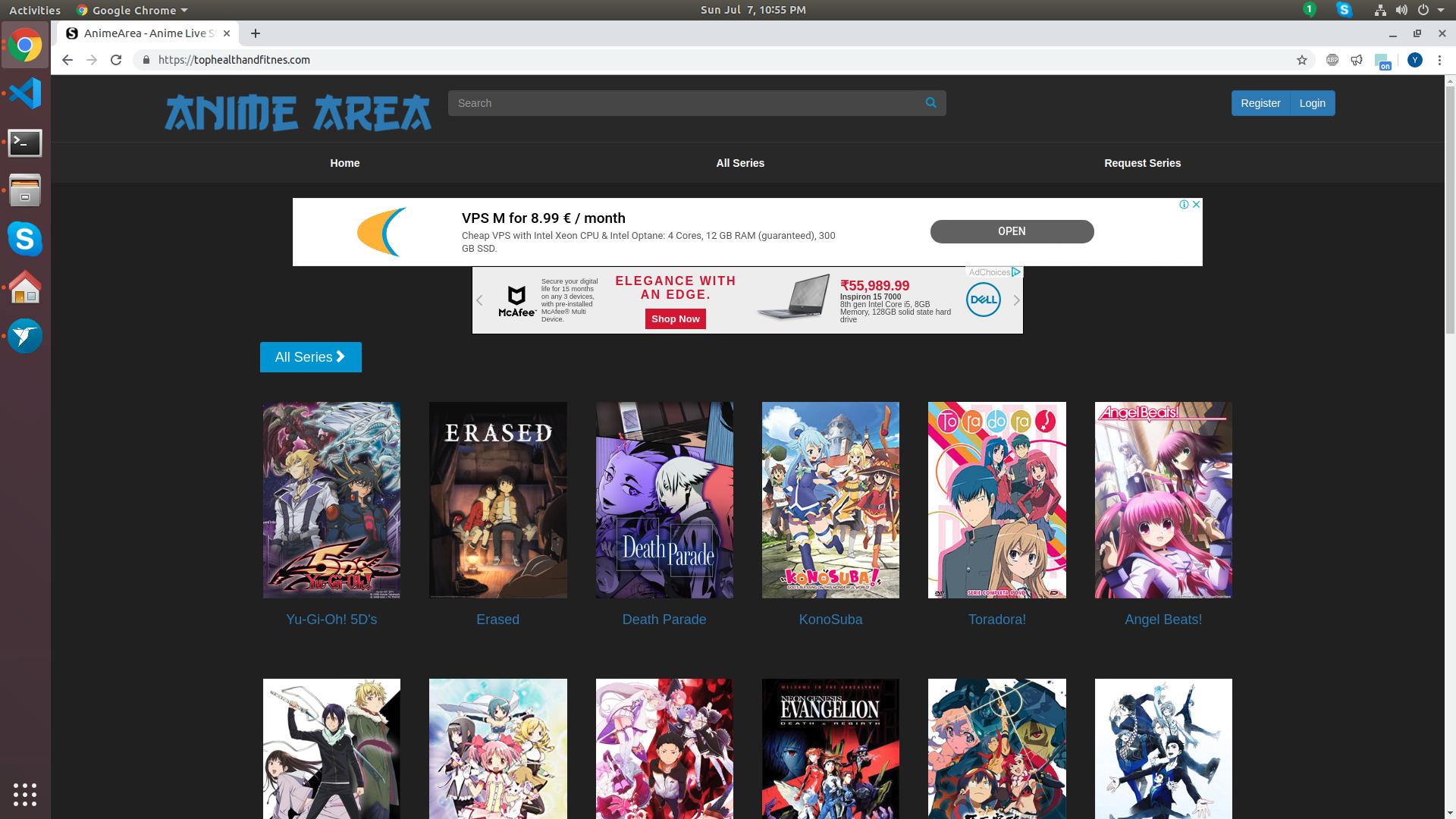
Task: Click the Yu-Gi-Oh! 5D's poster image
Action: coord(331,500)
